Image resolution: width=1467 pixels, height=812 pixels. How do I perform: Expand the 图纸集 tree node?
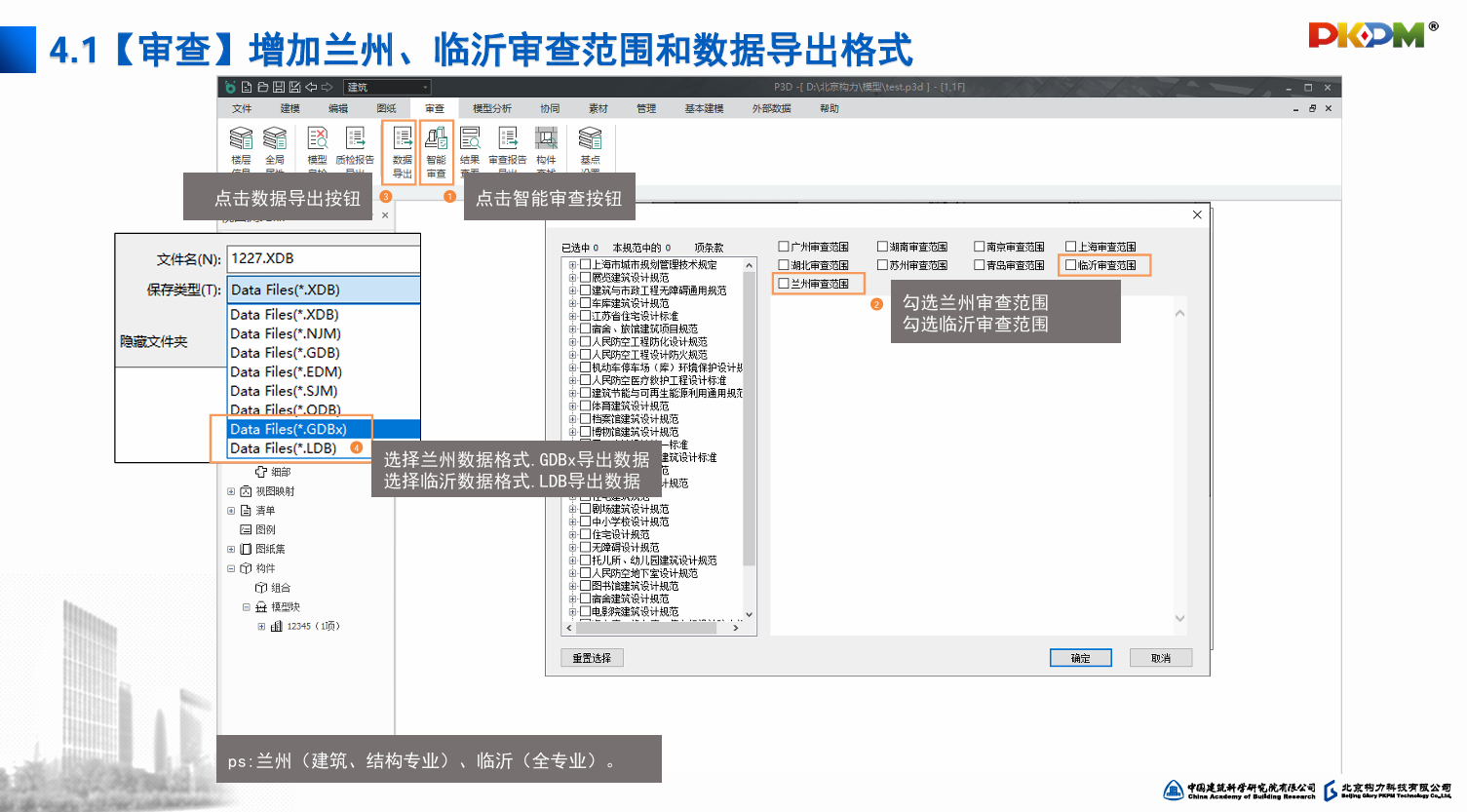click(x=231, y=549)
